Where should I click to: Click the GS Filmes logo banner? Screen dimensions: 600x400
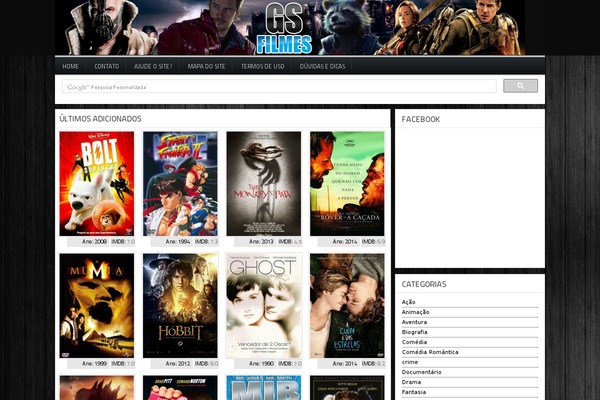tap(290, 28)
